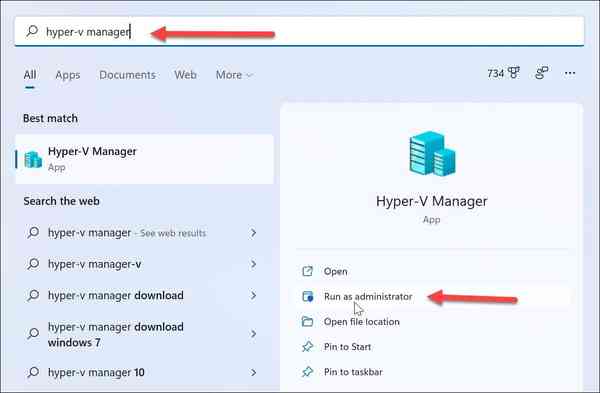Open the three-dot options menu
Image resolution: width=600 pixels, height=393 pixels.
[570, 73]
